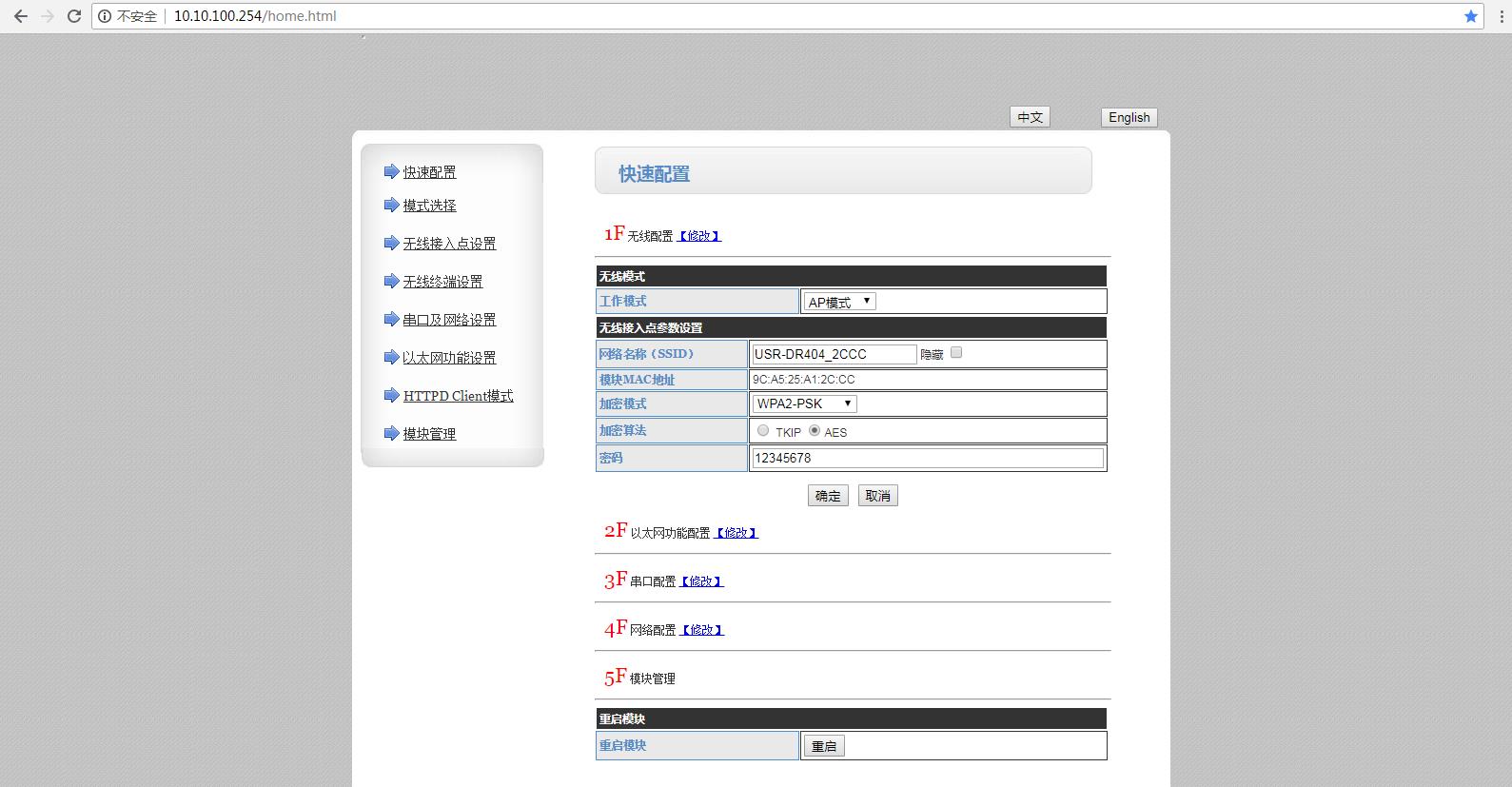Open 无线接入点设置 in the sidebar
The width and height of the screenshot is (1512, 787).
tap(449, 244)
